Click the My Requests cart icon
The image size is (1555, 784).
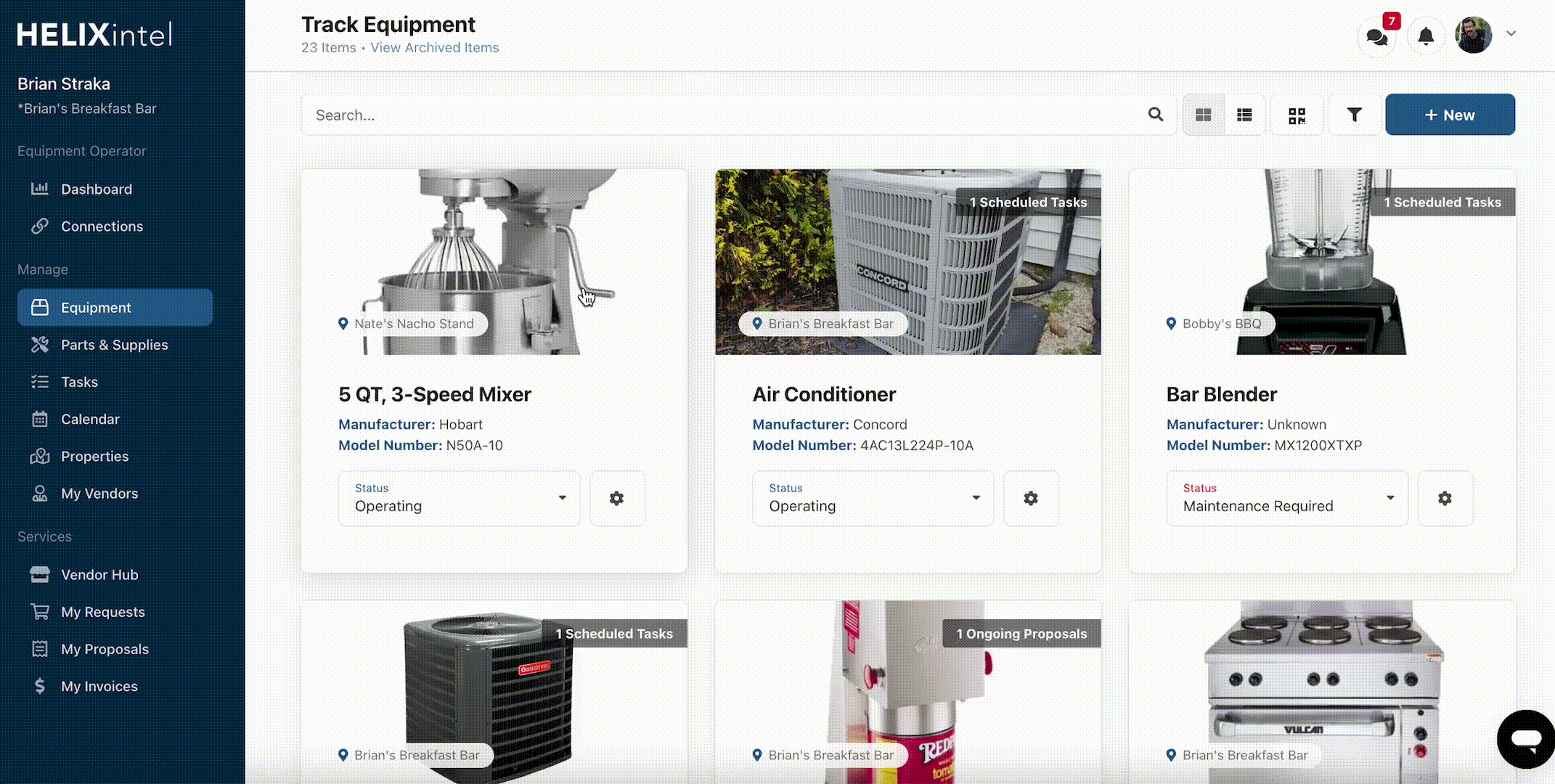click(39, 612)
